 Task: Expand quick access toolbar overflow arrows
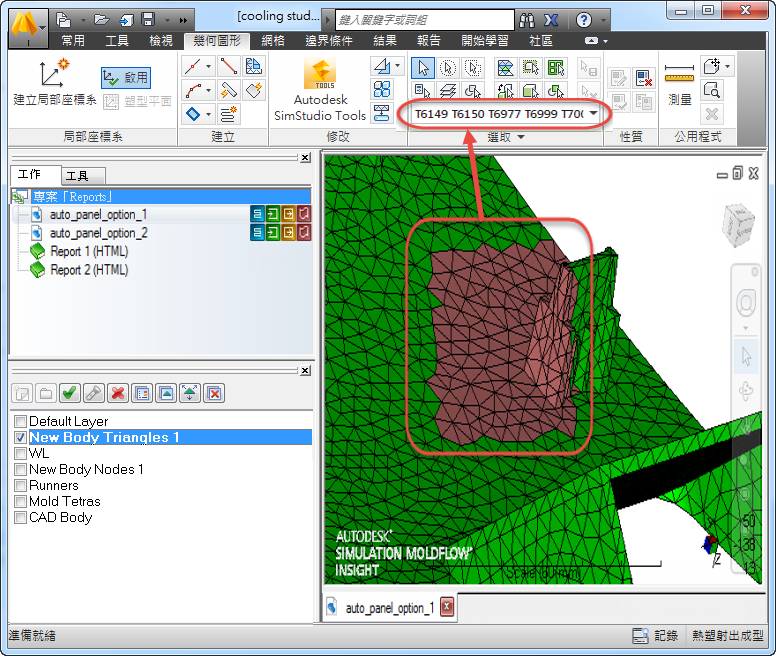(183, 20)
